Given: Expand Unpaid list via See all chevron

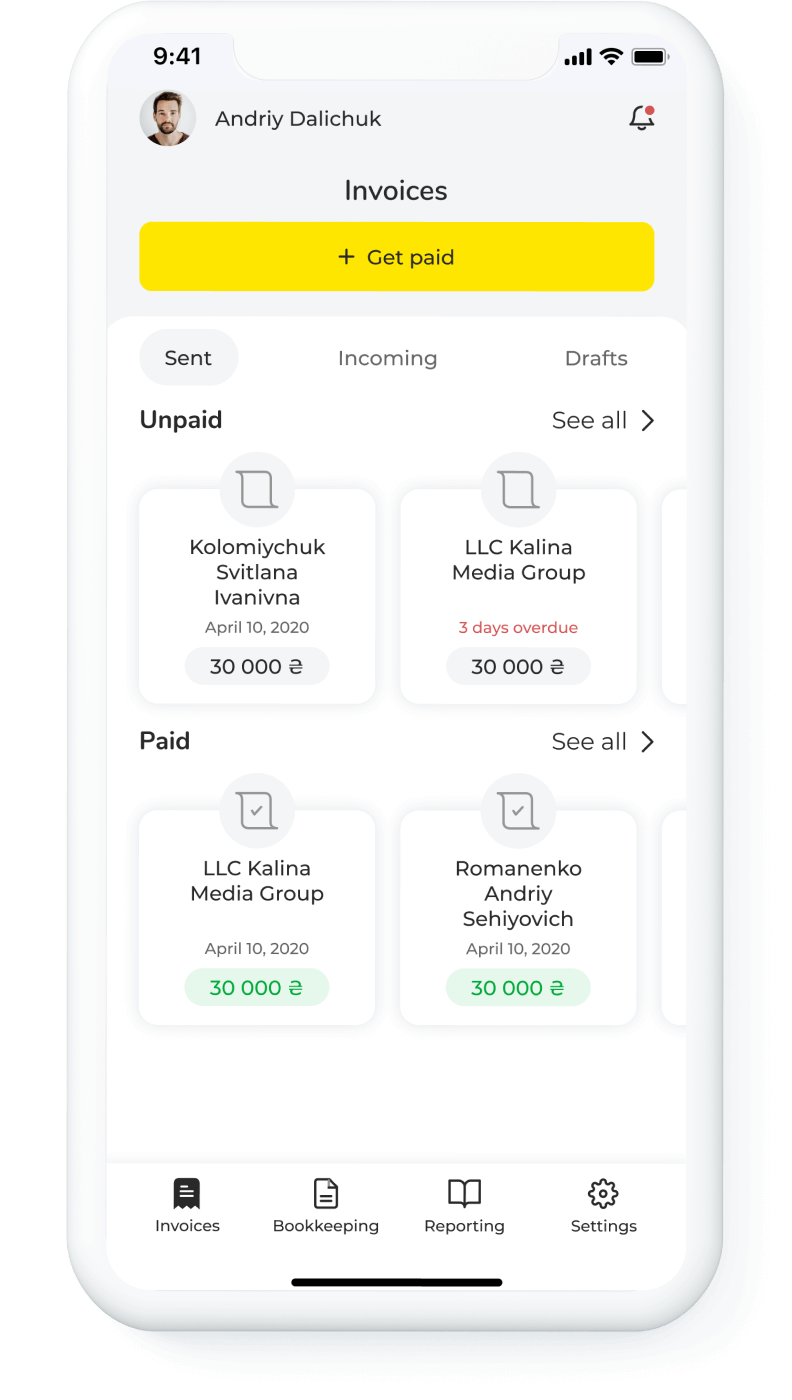Looking at the screenshot, I should [647, 420].
